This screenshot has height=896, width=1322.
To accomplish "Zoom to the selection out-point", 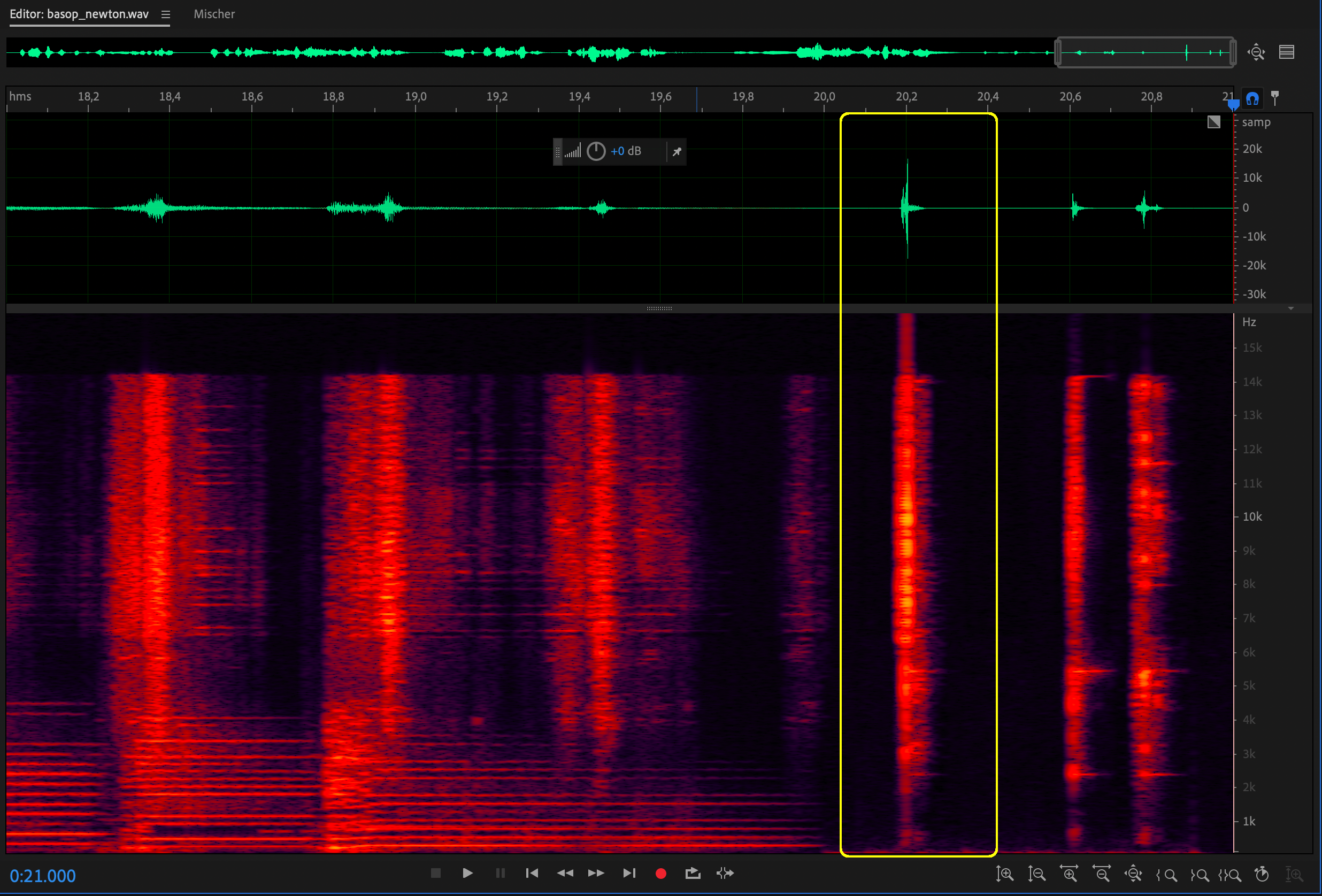I will pos(1199,875).
